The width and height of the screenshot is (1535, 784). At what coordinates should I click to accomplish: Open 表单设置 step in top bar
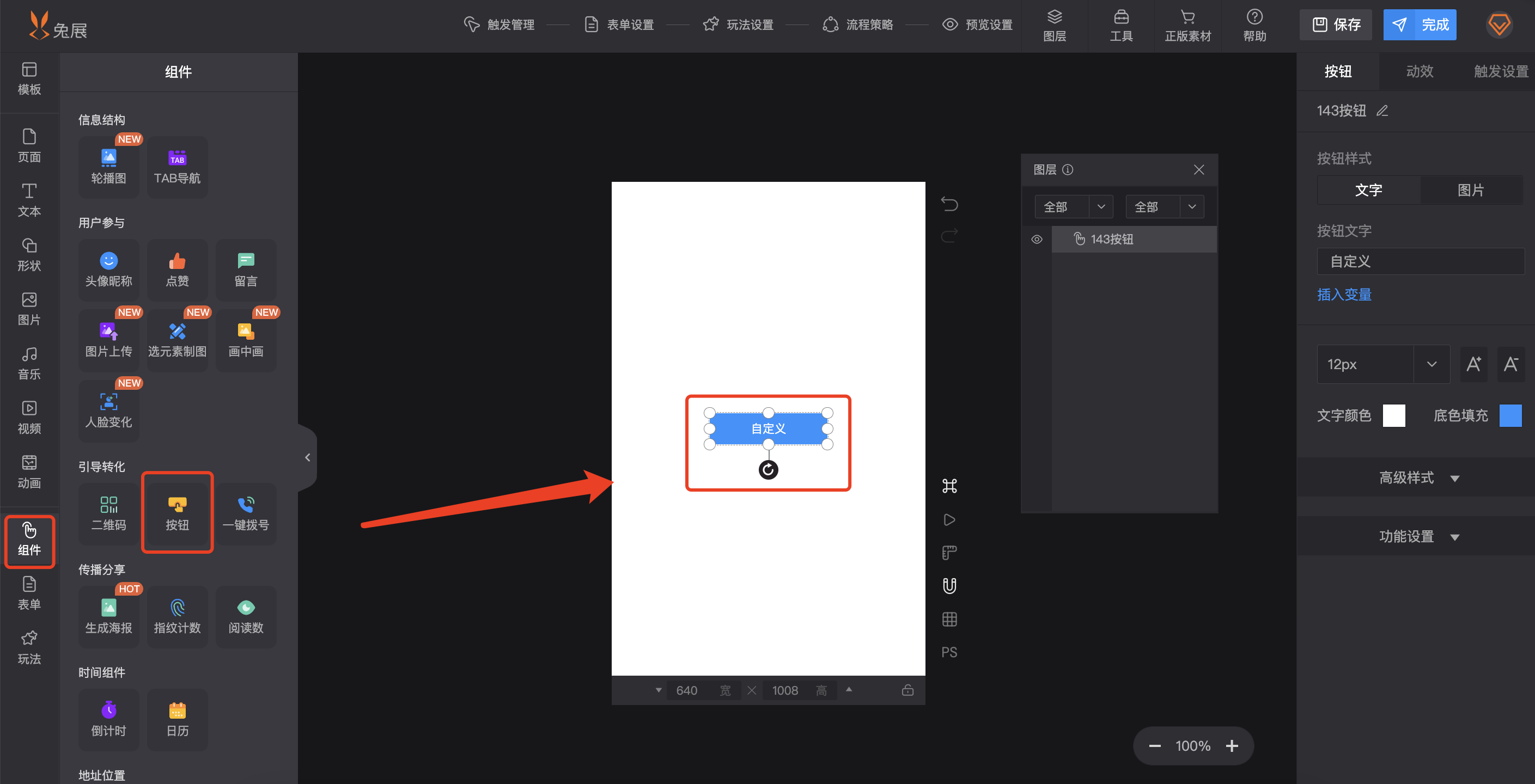pos(619,24)
